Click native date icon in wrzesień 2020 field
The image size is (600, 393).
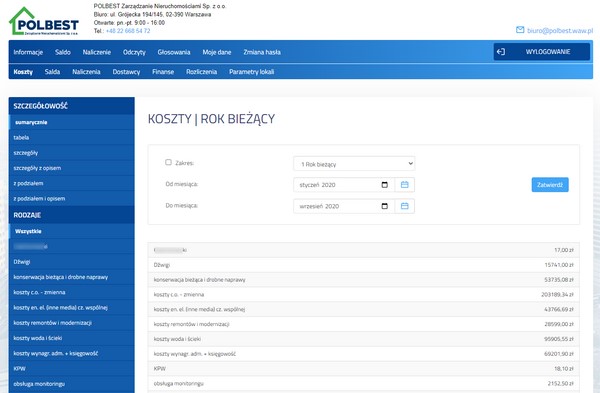(x=385, y=206)
